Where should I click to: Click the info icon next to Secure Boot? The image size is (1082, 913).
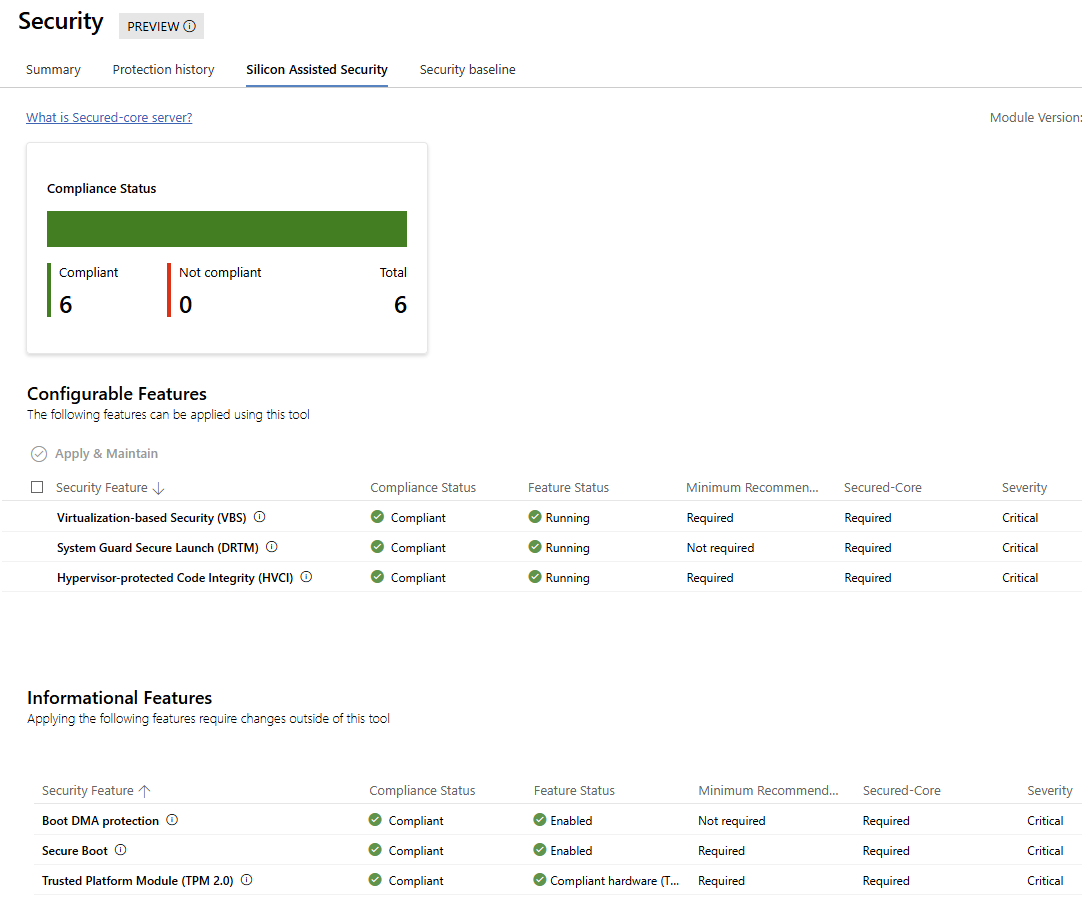point(121,850)
